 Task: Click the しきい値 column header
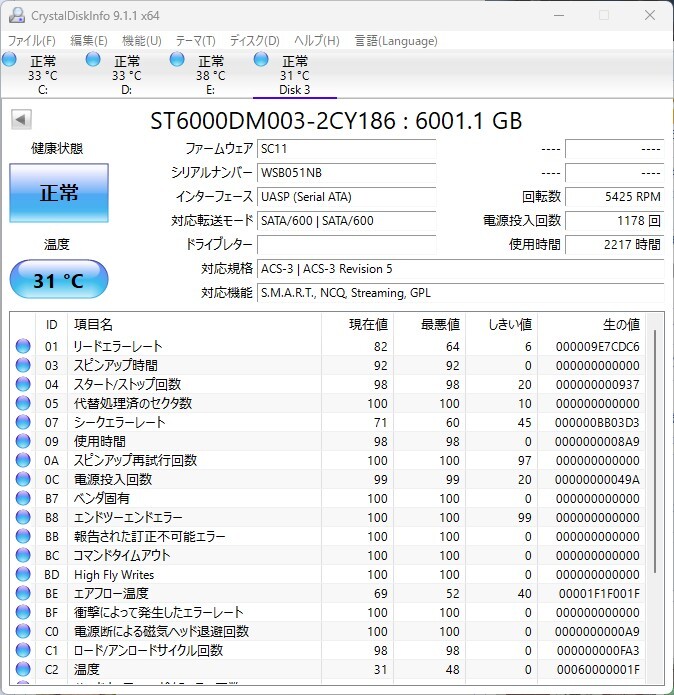pyautogui.click(x=502, y=324)
